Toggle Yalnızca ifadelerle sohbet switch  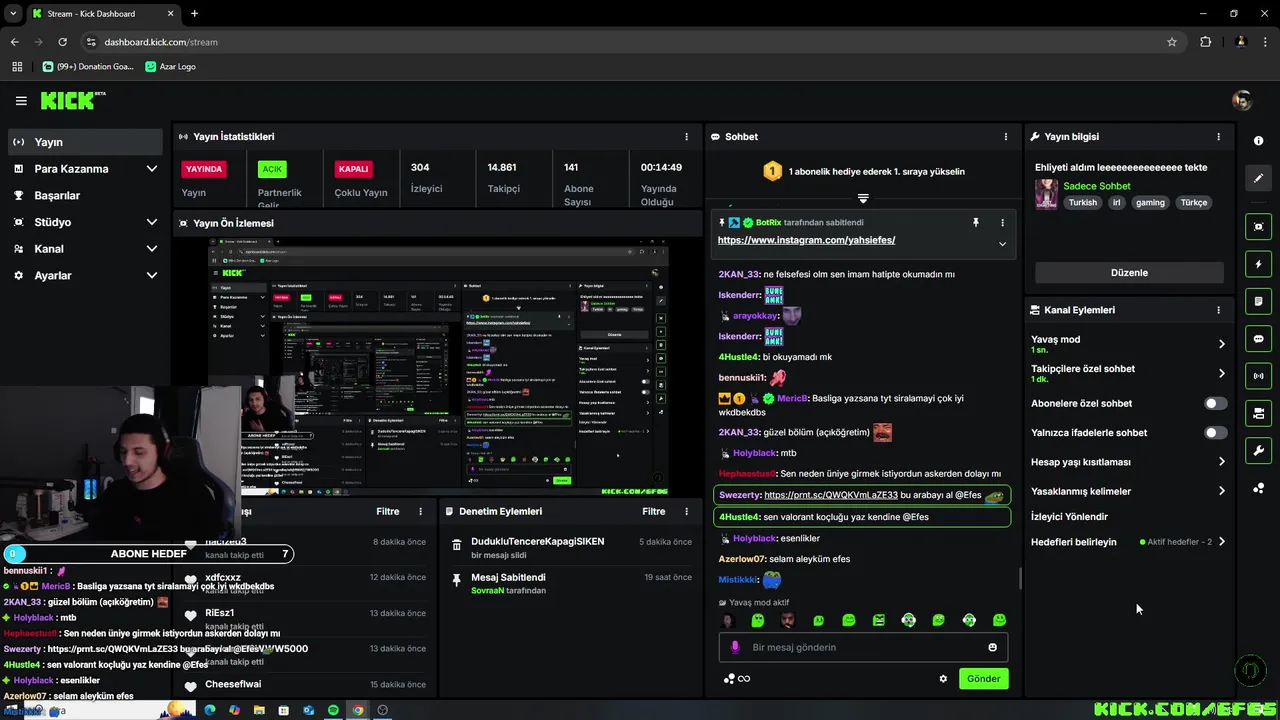pyautogui.click(x=1215, y=433)
